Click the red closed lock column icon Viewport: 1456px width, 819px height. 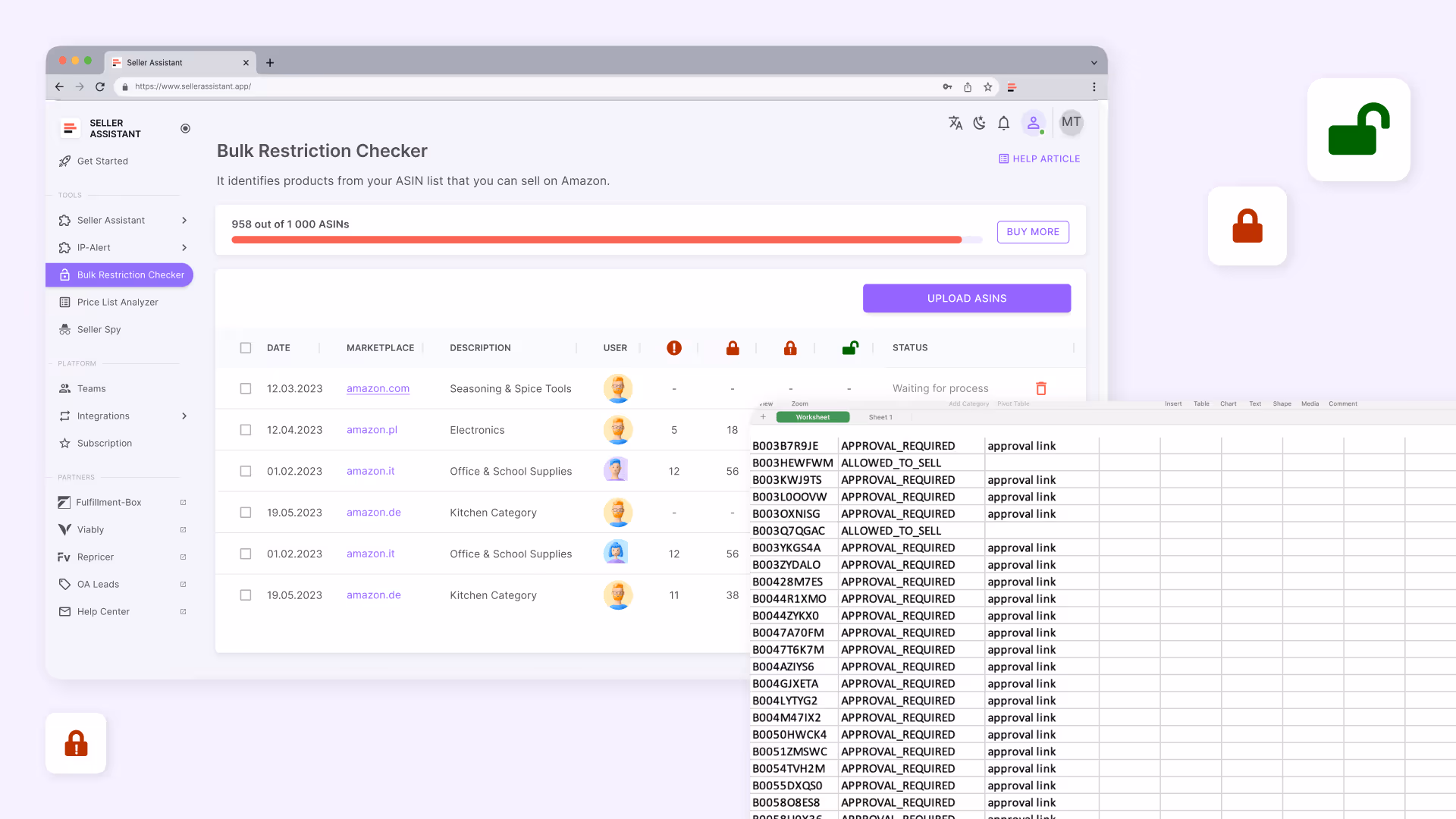(x=732, y=347)
